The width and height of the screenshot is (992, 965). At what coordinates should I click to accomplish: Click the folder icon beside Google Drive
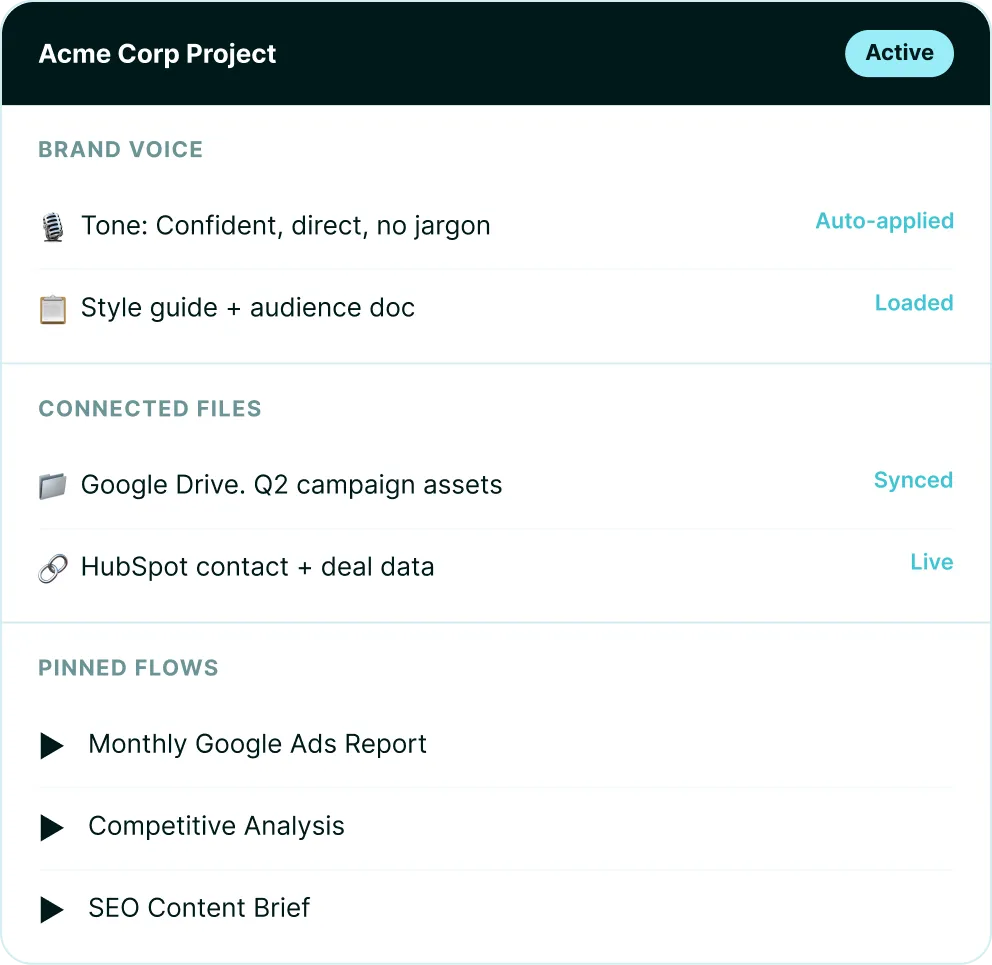[53, 486]
